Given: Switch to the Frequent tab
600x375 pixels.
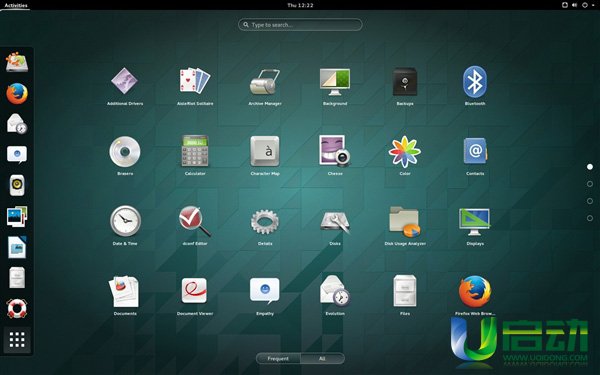Looking at the screenshot, I should click(x=278, y=359).
